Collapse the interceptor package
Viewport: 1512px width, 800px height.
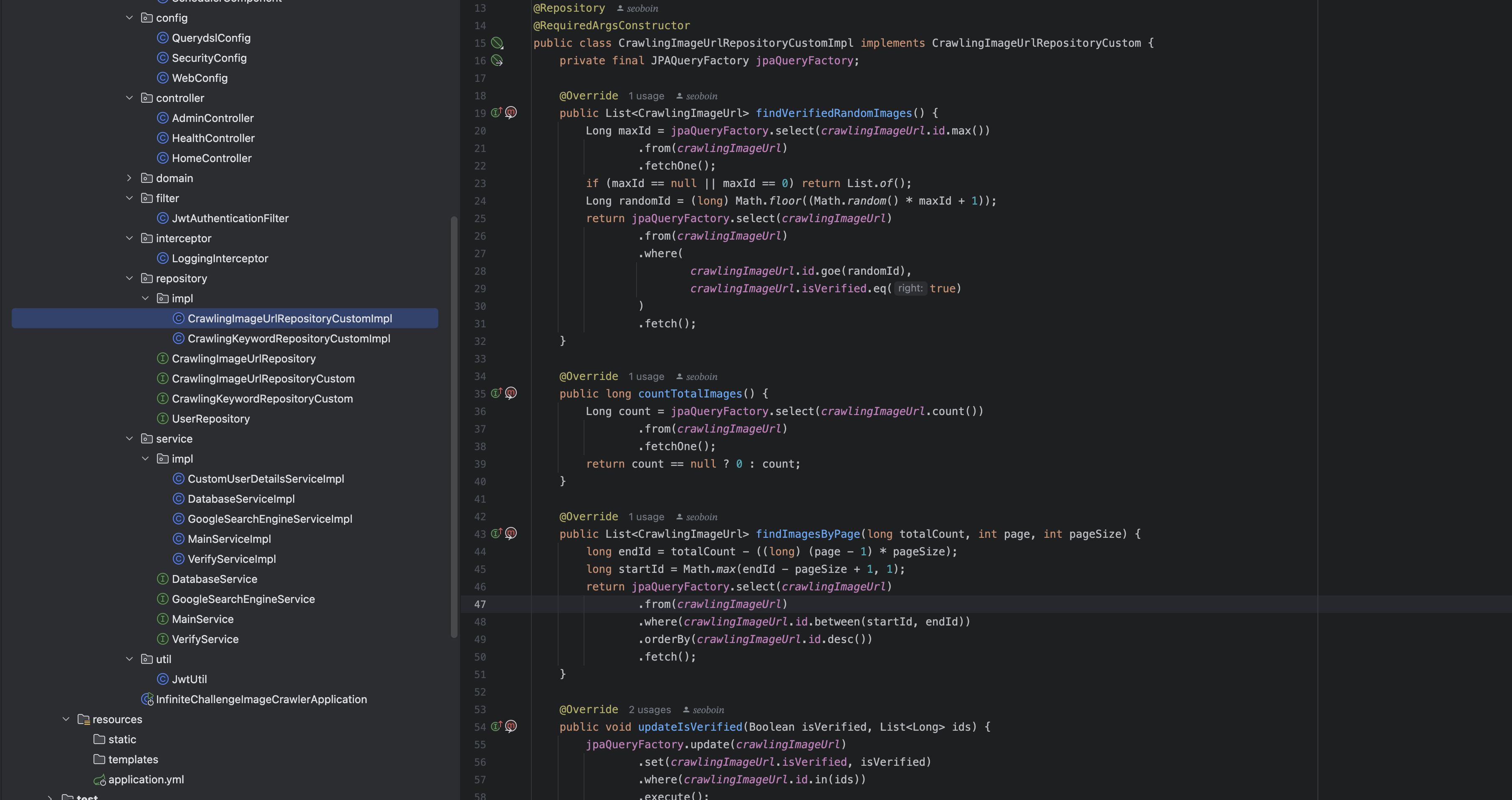pos(129,238)
